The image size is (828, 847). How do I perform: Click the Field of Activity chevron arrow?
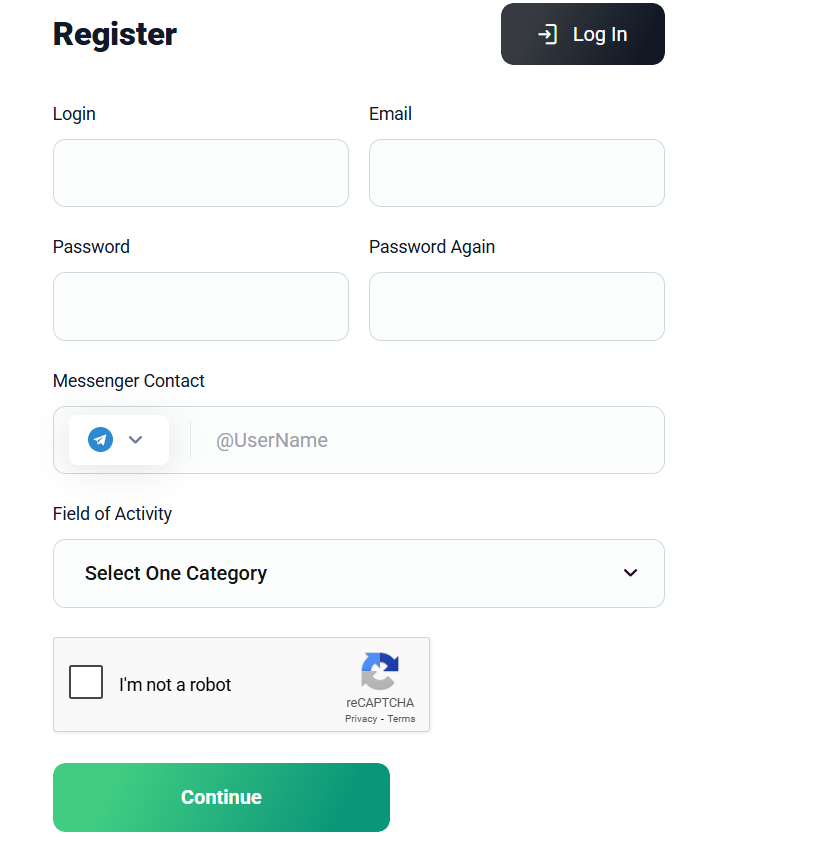tap(630, 573)
